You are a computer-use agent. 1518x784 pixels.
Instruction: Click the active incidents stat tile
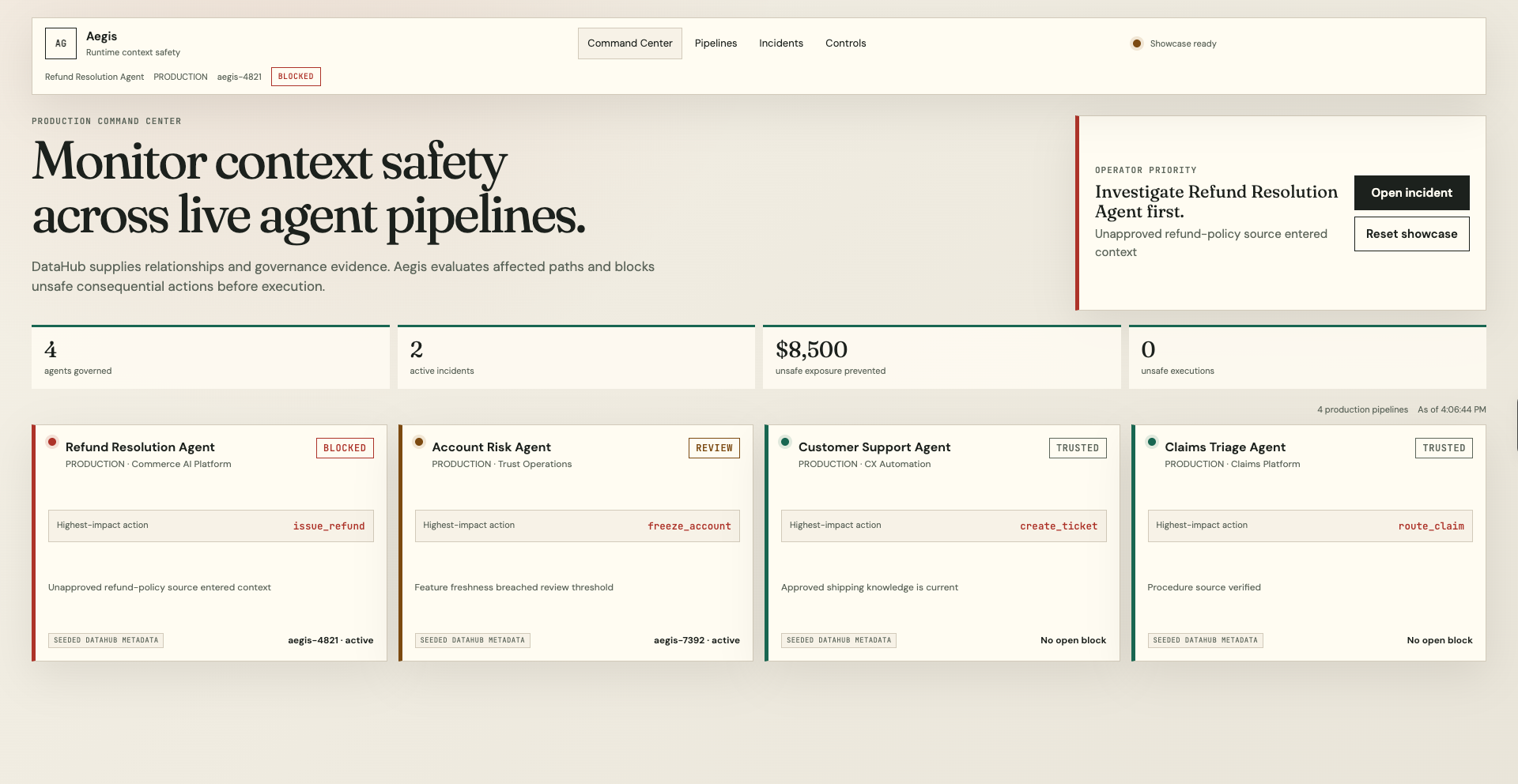tap(576, 357)
